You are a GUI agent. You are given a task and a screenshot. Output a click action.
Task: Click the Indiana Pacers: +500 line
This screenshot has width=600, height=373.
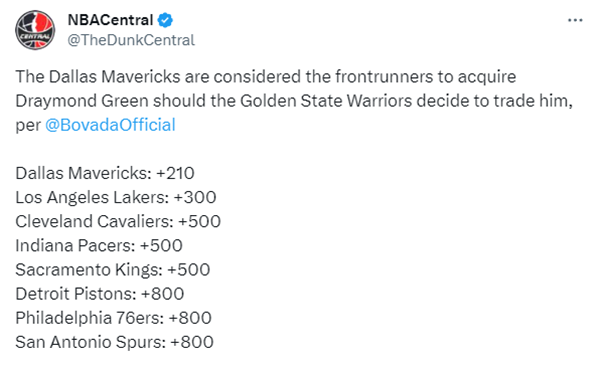coord(99,246)
